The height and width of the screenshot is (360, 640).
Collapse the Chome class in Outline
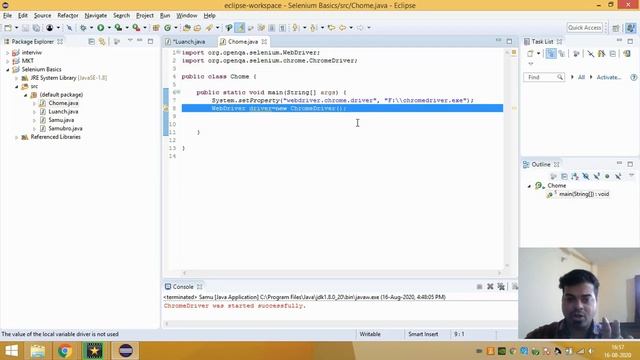[529, 186]
